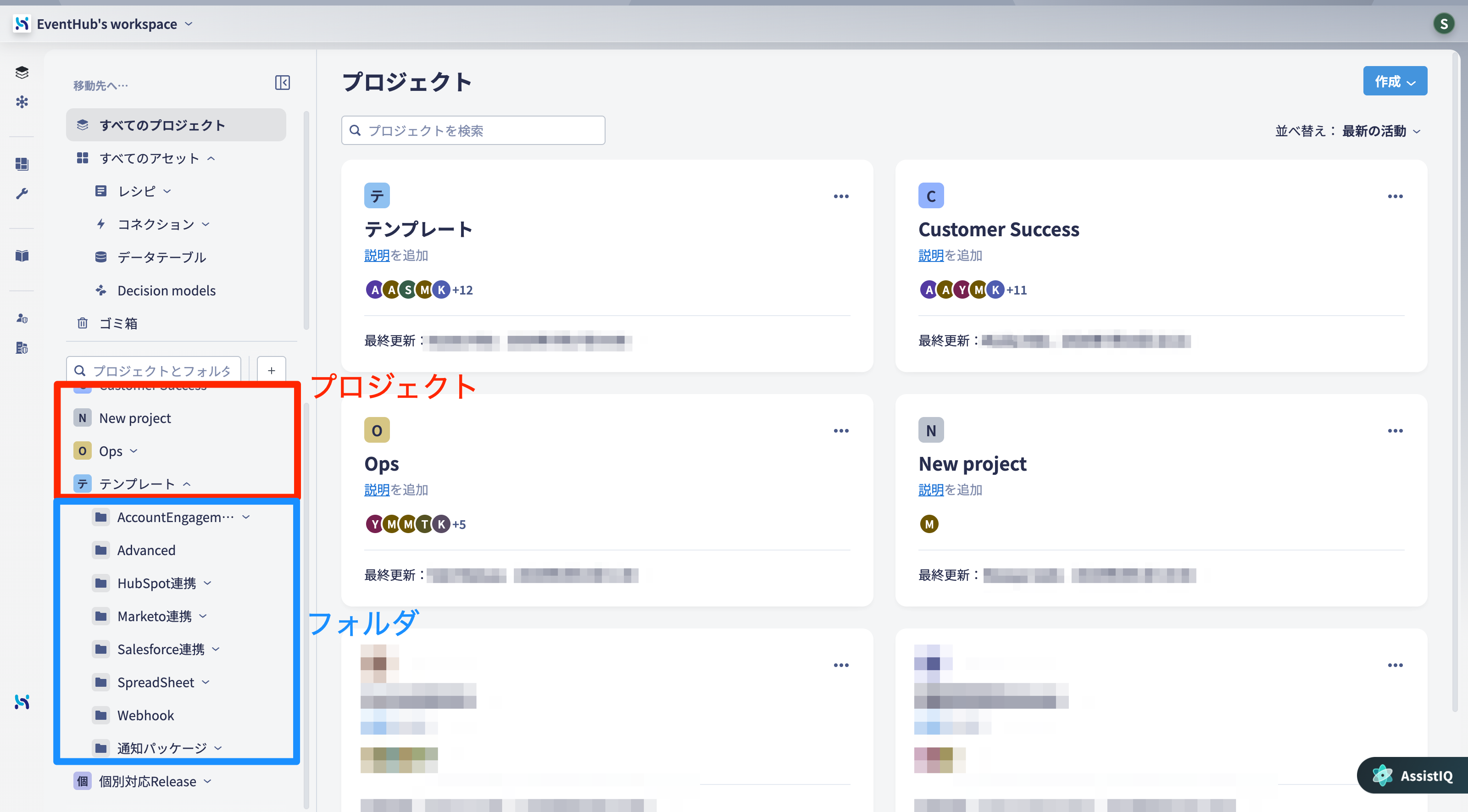Click the M member avatar on New project card
This screenshot has width=1468, height=812.
(929, 523)
